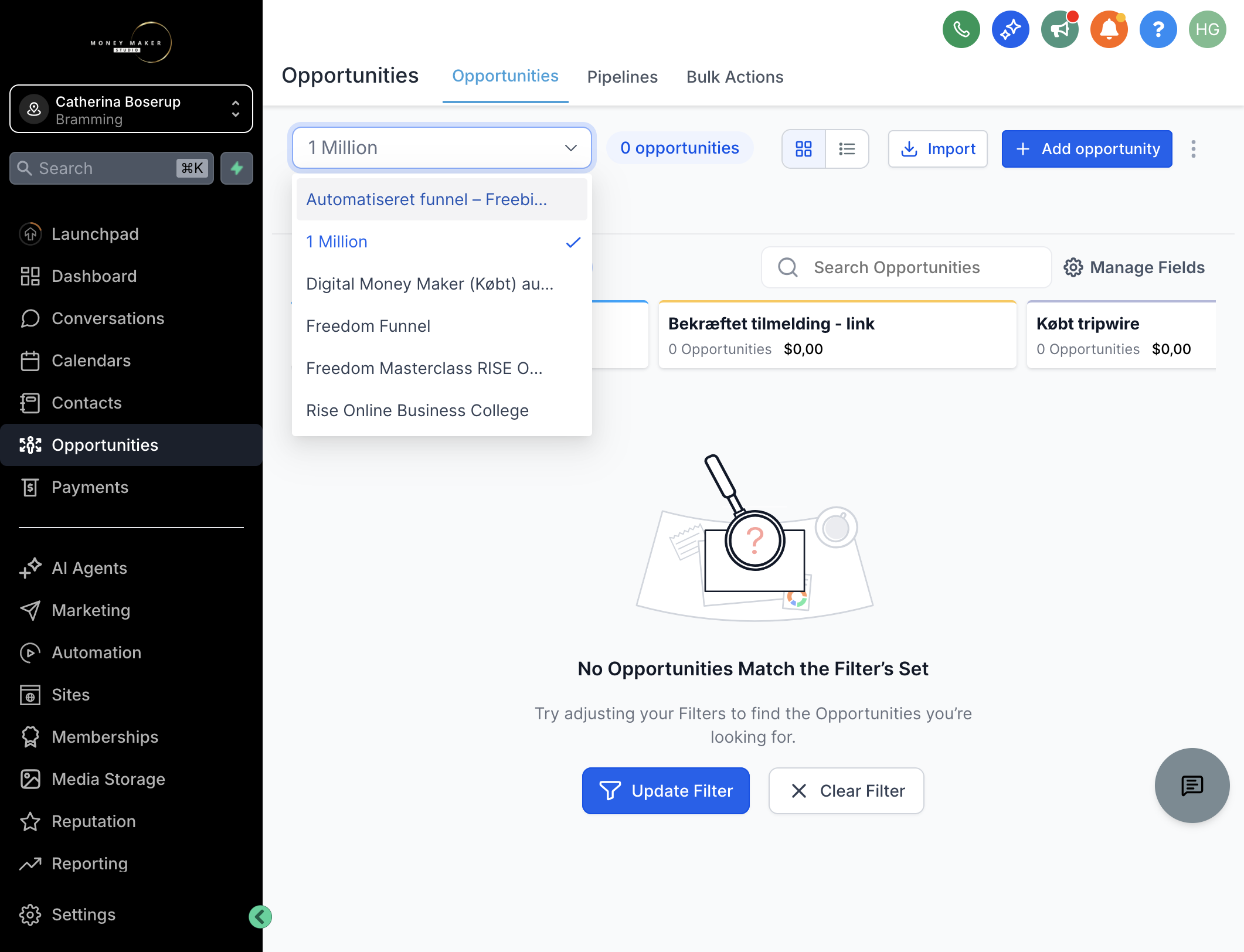Expand the Catherina Boserup account switcher
Screen dimensions: 1244x952
pyautogui.click(x=131, y=109)
